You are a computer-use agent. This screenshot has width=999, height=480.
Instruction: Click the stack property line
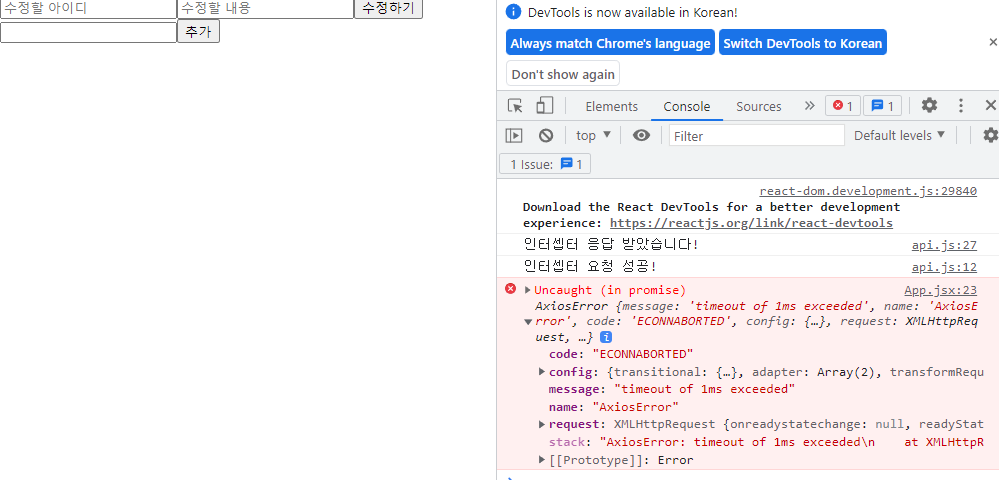tap(766, 442)
